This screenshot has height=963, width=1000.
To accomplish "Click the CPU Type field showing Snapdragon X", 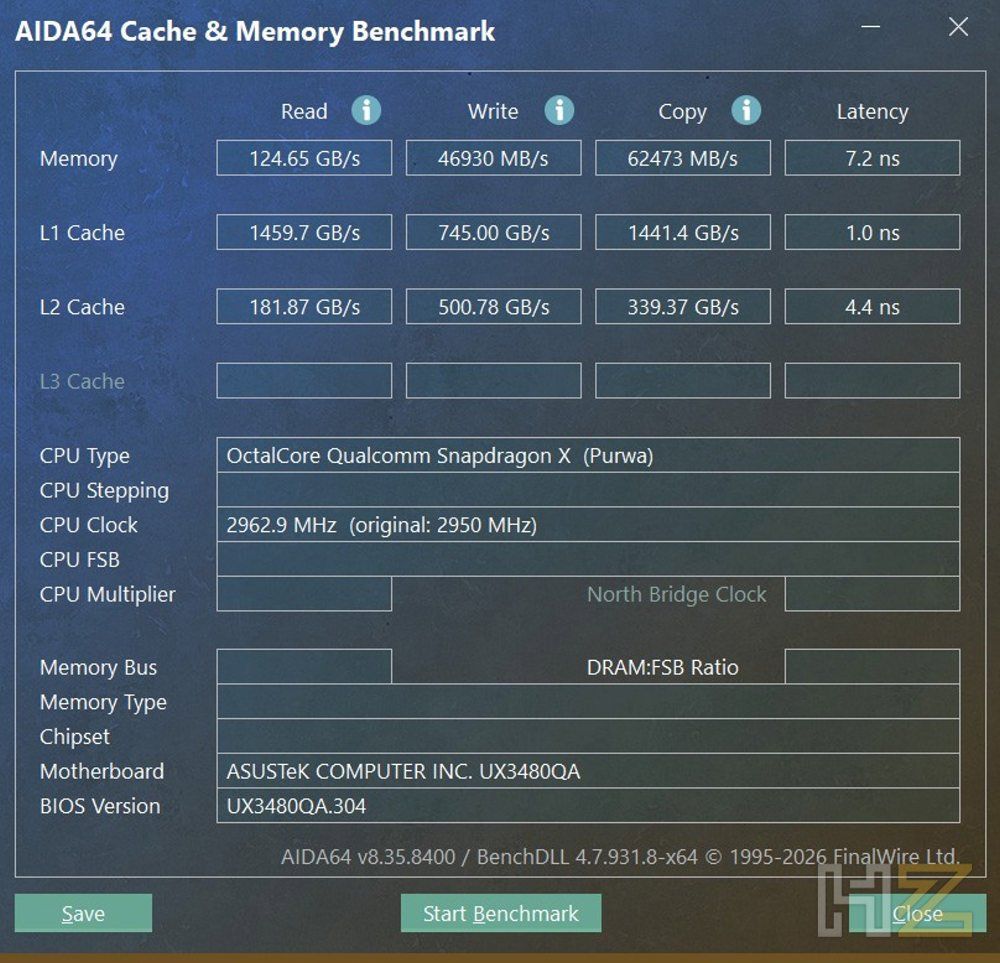I will tap(588, 455).
